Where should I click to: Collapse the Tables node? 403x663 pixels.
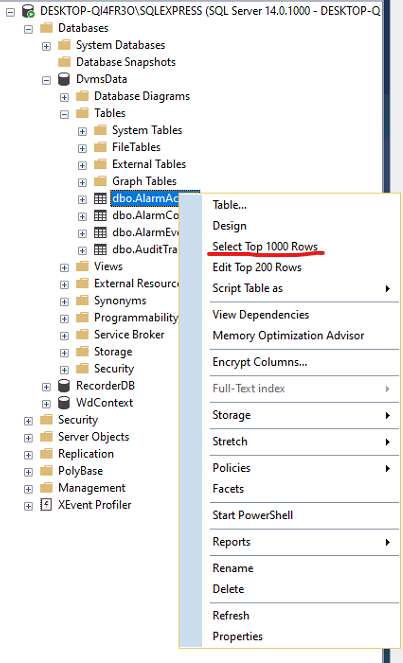click(64, 114)
